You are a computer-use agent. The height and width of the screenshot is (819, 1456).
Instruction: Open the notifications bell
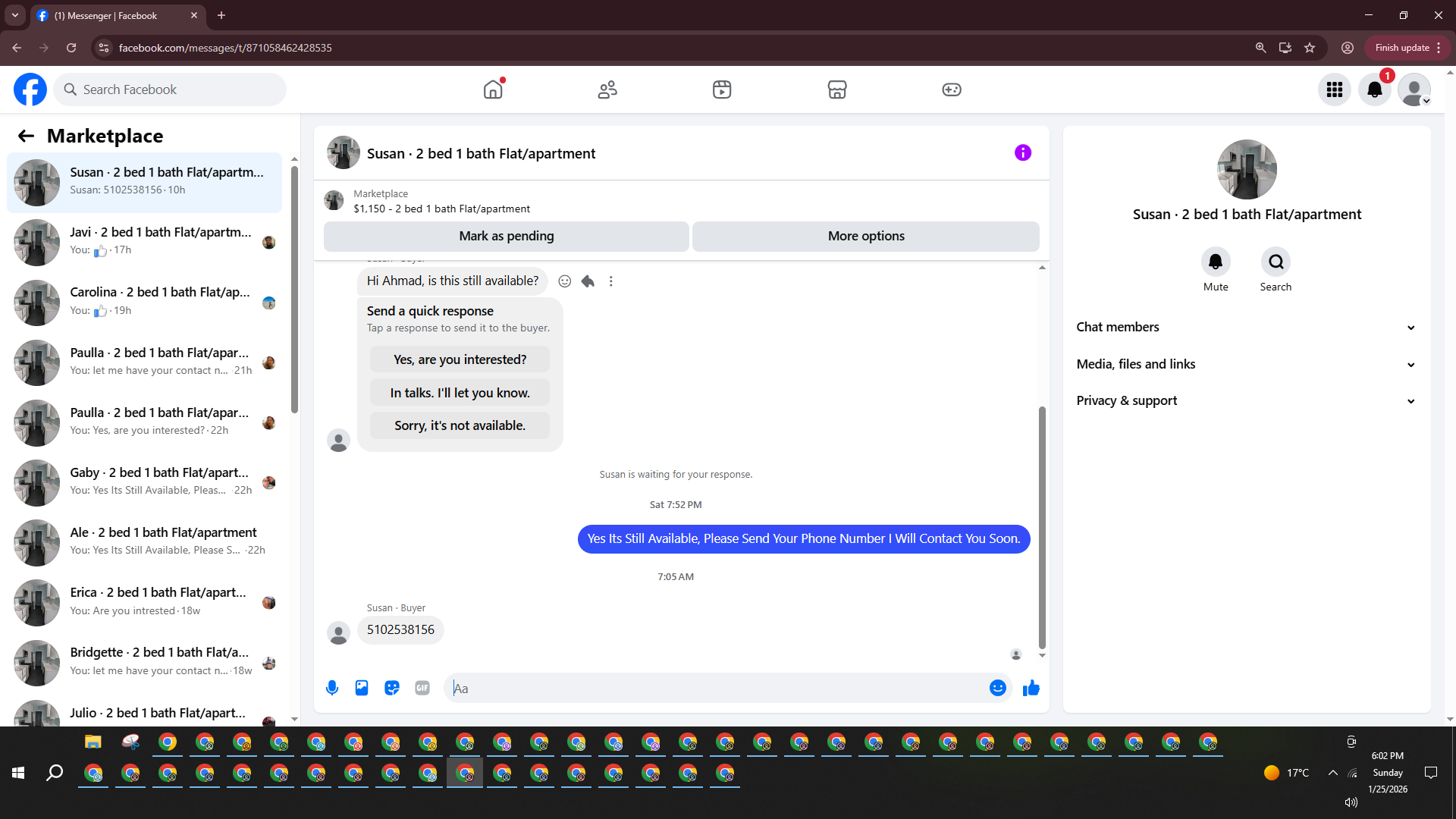[1374, 89]
